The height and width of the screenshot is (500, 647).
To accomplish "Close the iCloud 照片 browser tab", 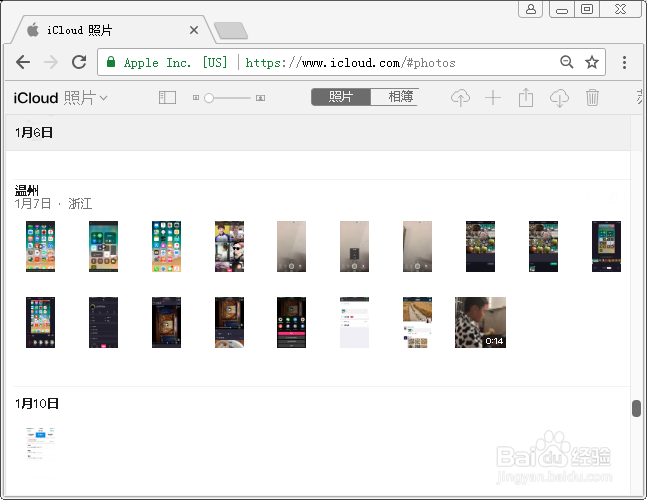I will tap(194, 30).
